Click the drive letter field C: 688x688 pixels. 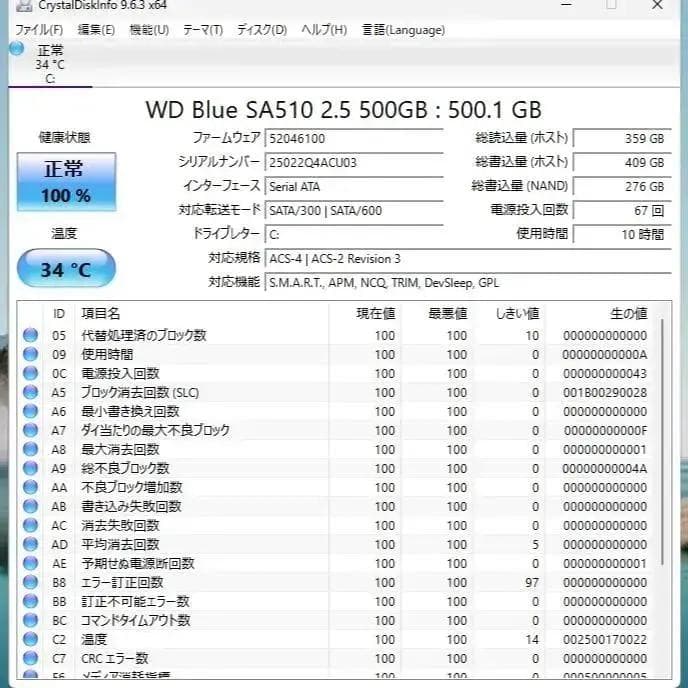point(354,234)
